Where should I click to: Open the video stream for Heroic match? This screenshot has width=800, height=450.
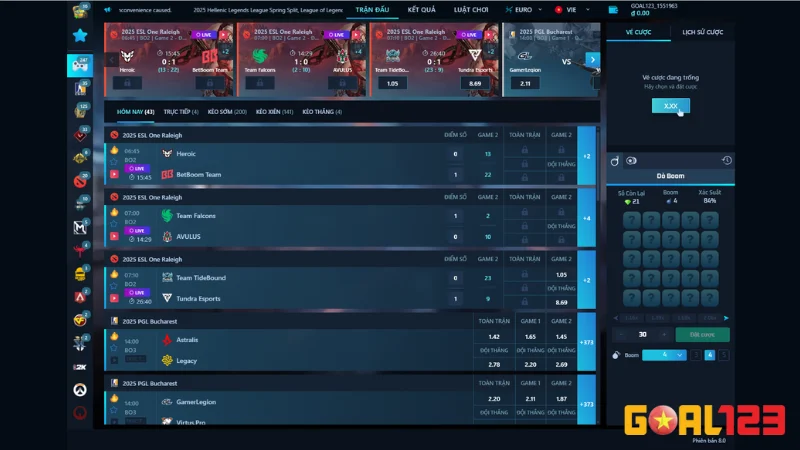pyautogui.click(x=114, y=174)
